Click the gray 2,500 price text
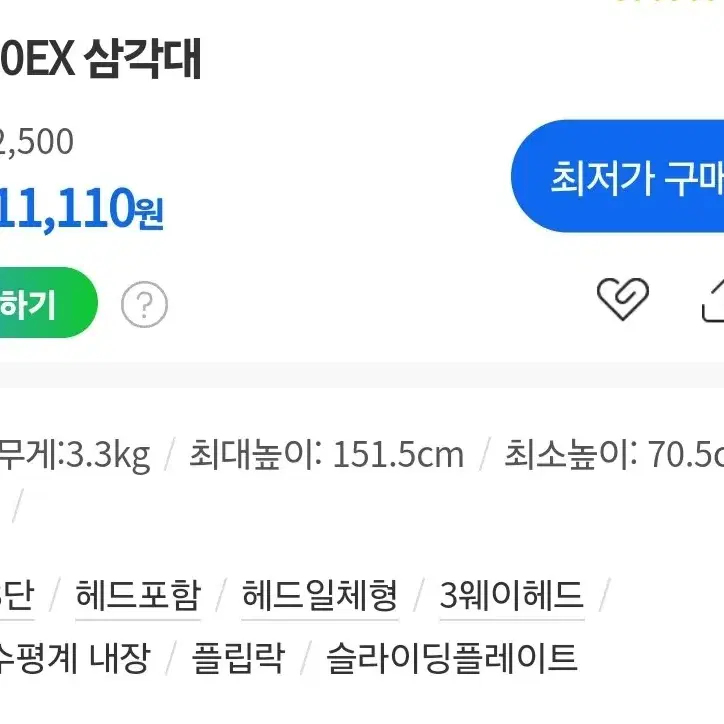This screenshot has width=724, height=724. (36, 141)
